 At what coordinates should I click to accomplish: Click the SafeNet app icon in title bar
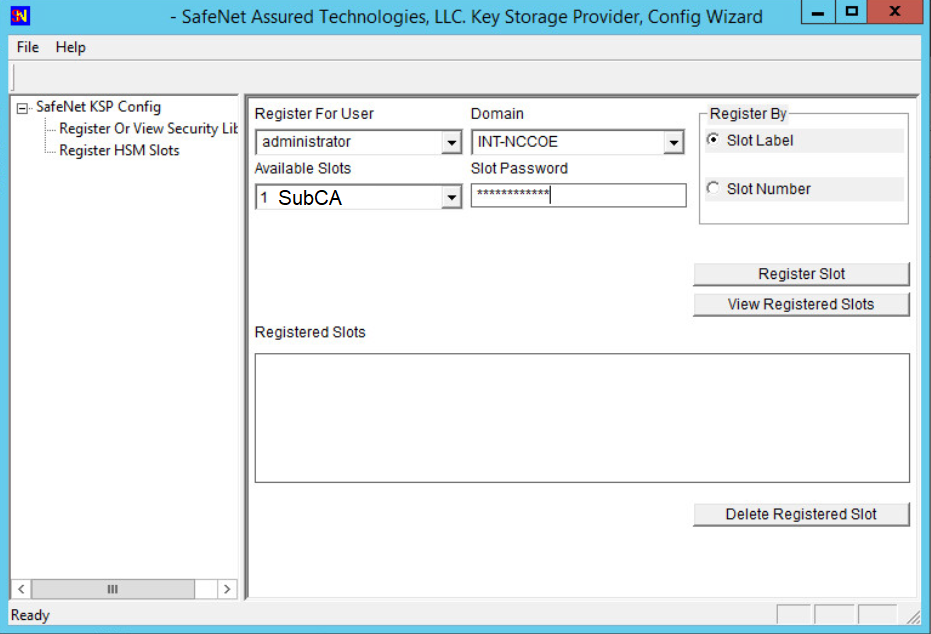[x=20, y=16]
